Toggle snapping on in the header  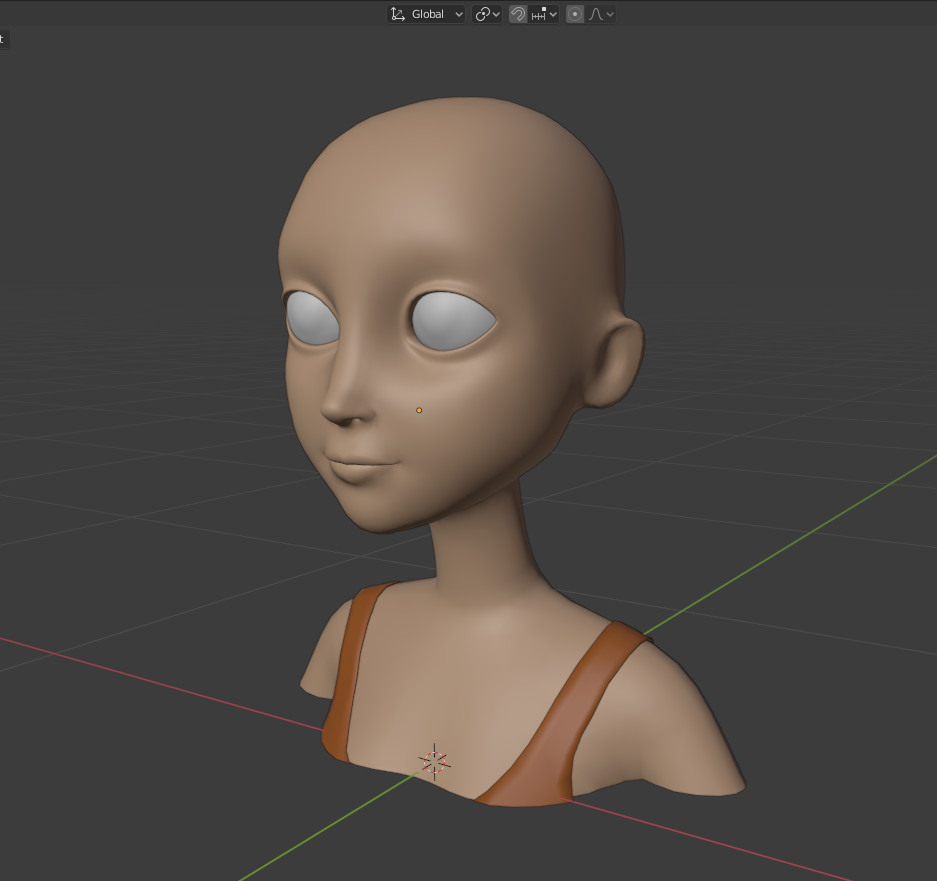pos(518,14)
